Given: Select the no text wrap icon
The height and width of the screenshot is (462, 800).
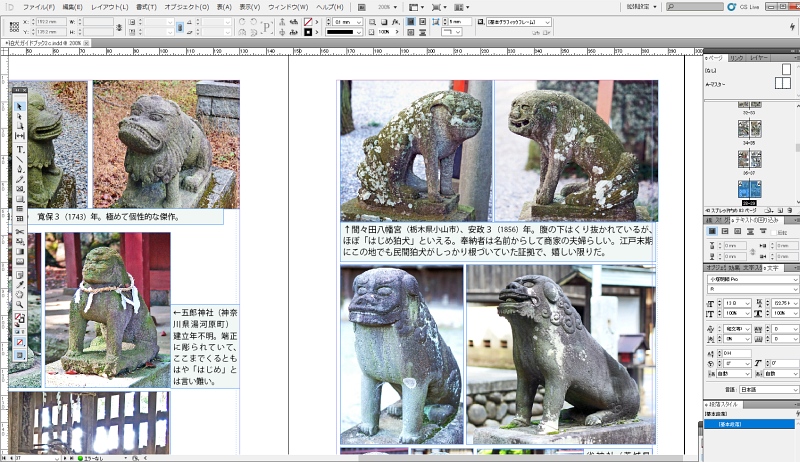Looking at the screenshot, I should point(712,232).
